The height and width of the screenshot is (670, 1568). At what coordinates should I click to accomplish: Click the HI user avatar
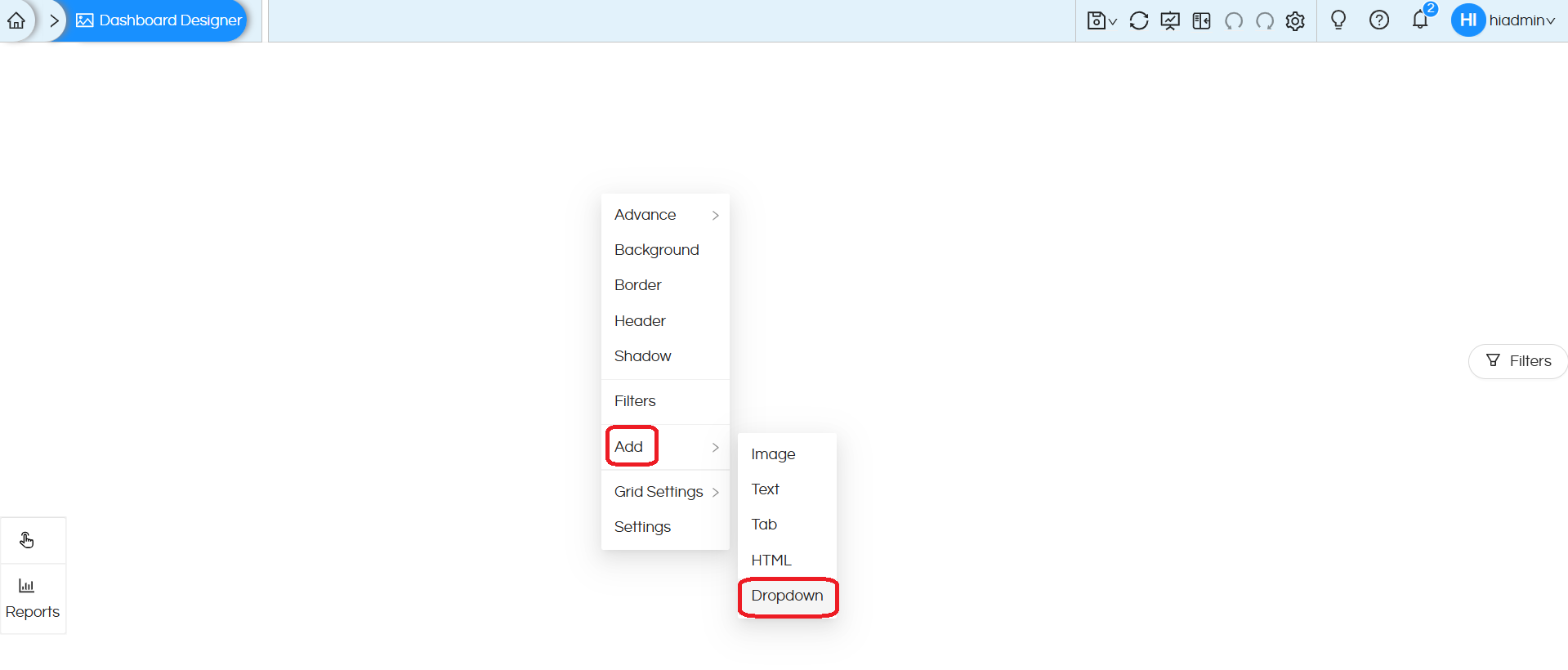(1468, 20)
